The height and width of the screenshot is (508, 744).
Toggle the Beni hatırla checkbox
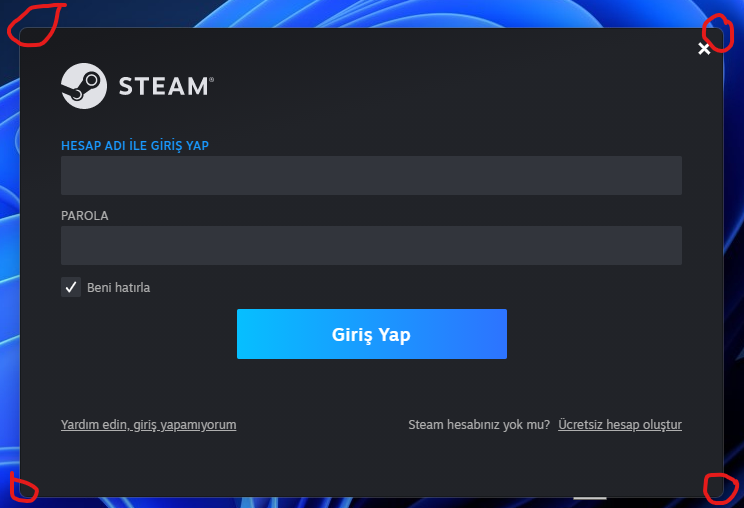(71, 287)
